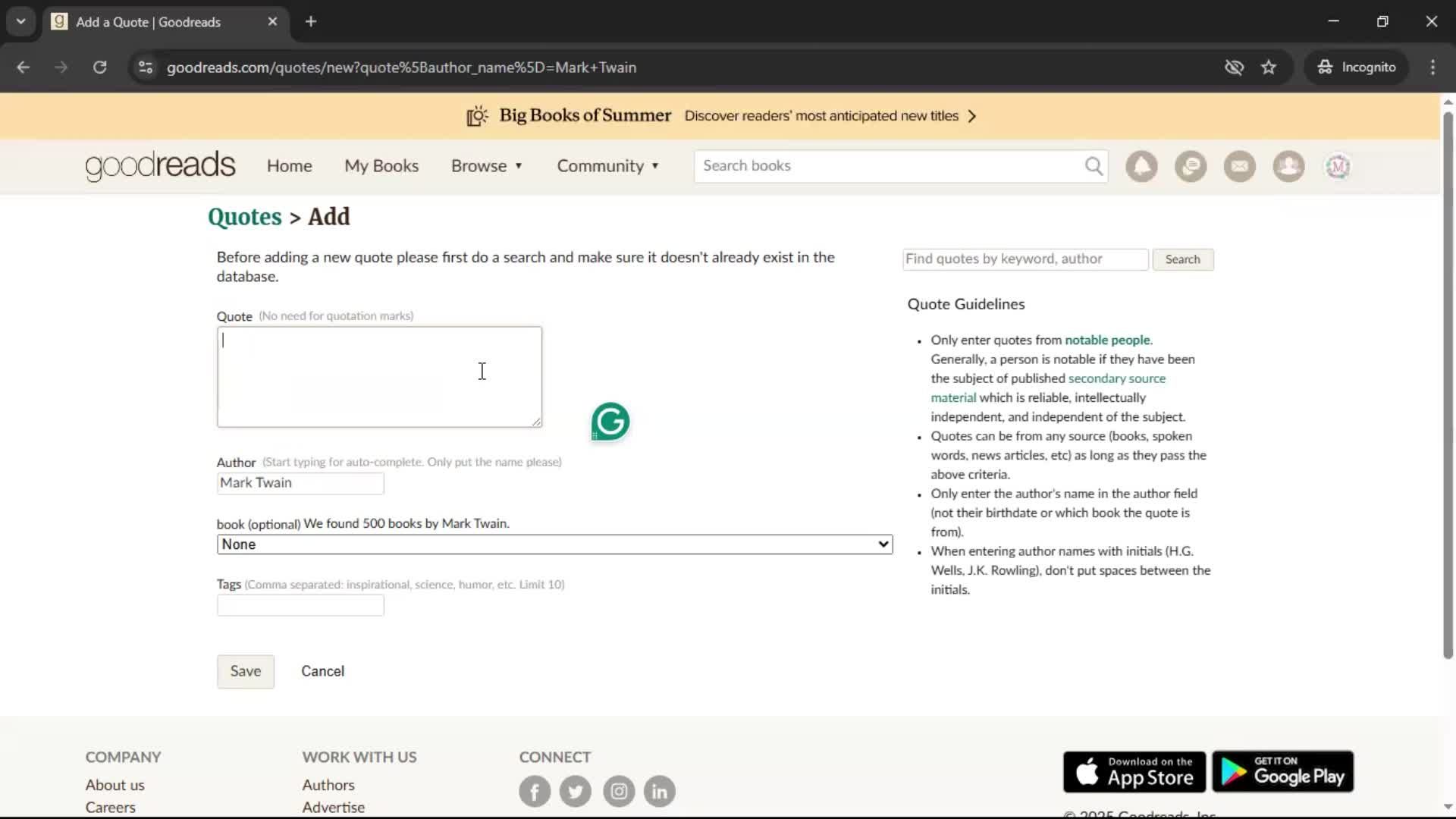Click the Quotes breadcrumb link
Viewport: 1456px width, 819px height.
tap(245, 217)
